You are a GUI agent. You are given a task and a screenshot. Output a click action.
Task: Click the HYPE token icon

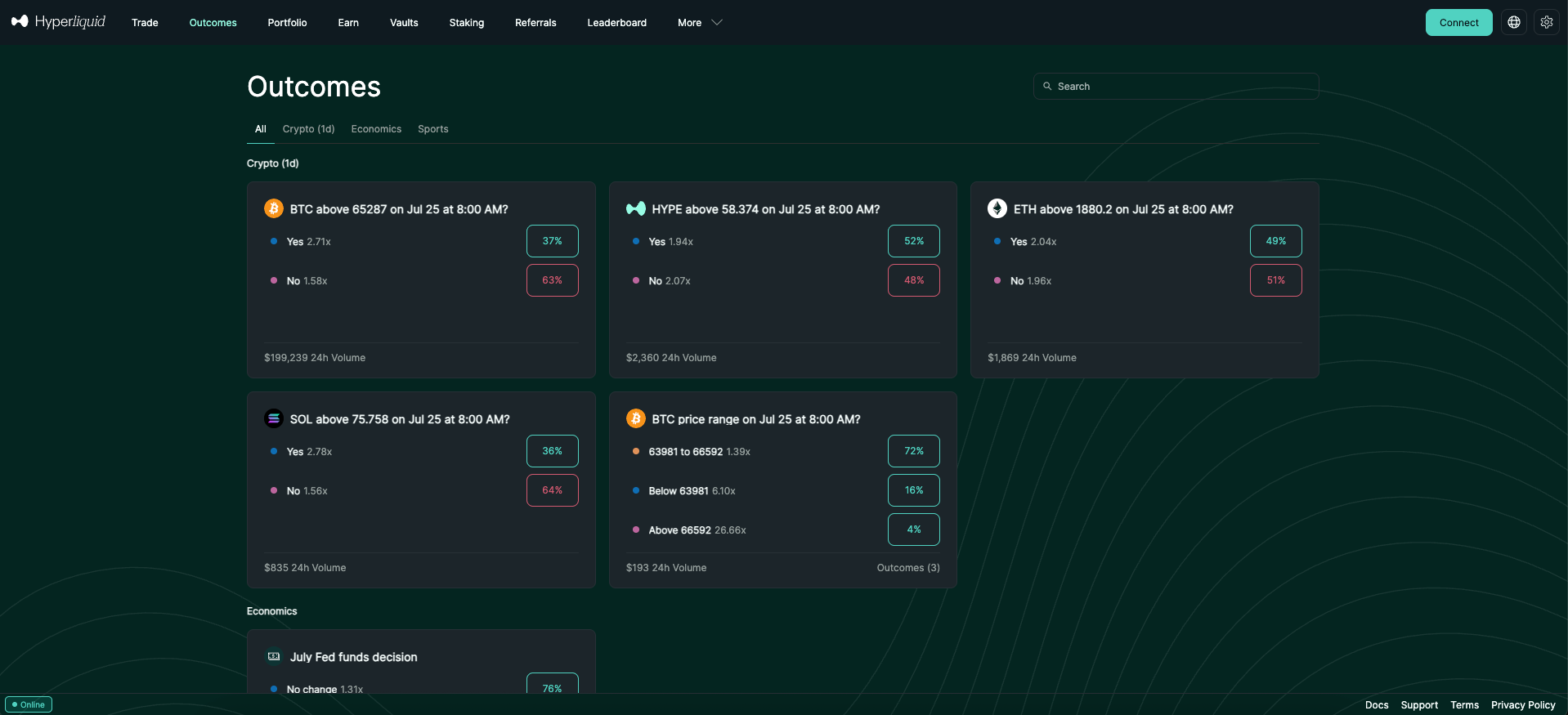[636, 208]
